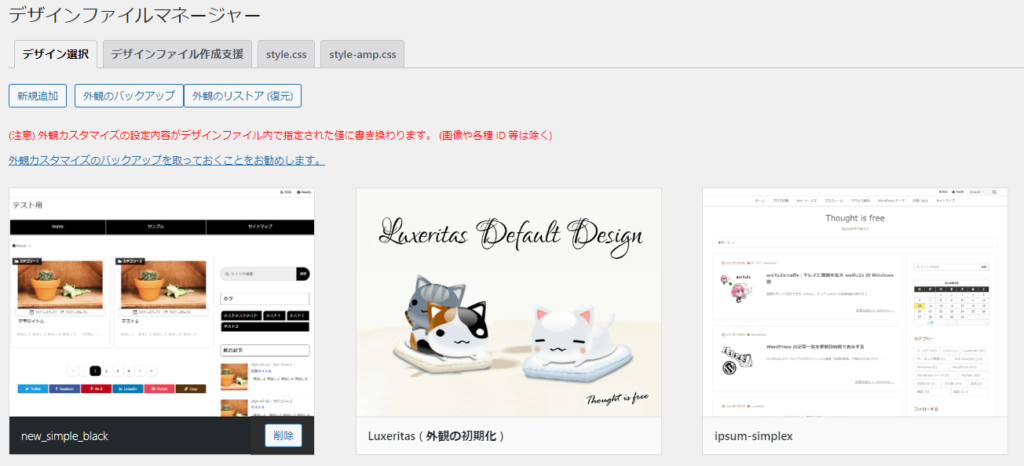The width and height of the screenshot is (1024, 466).
Task: Click the 外観のリストア (復元) button
Action: 243,96
